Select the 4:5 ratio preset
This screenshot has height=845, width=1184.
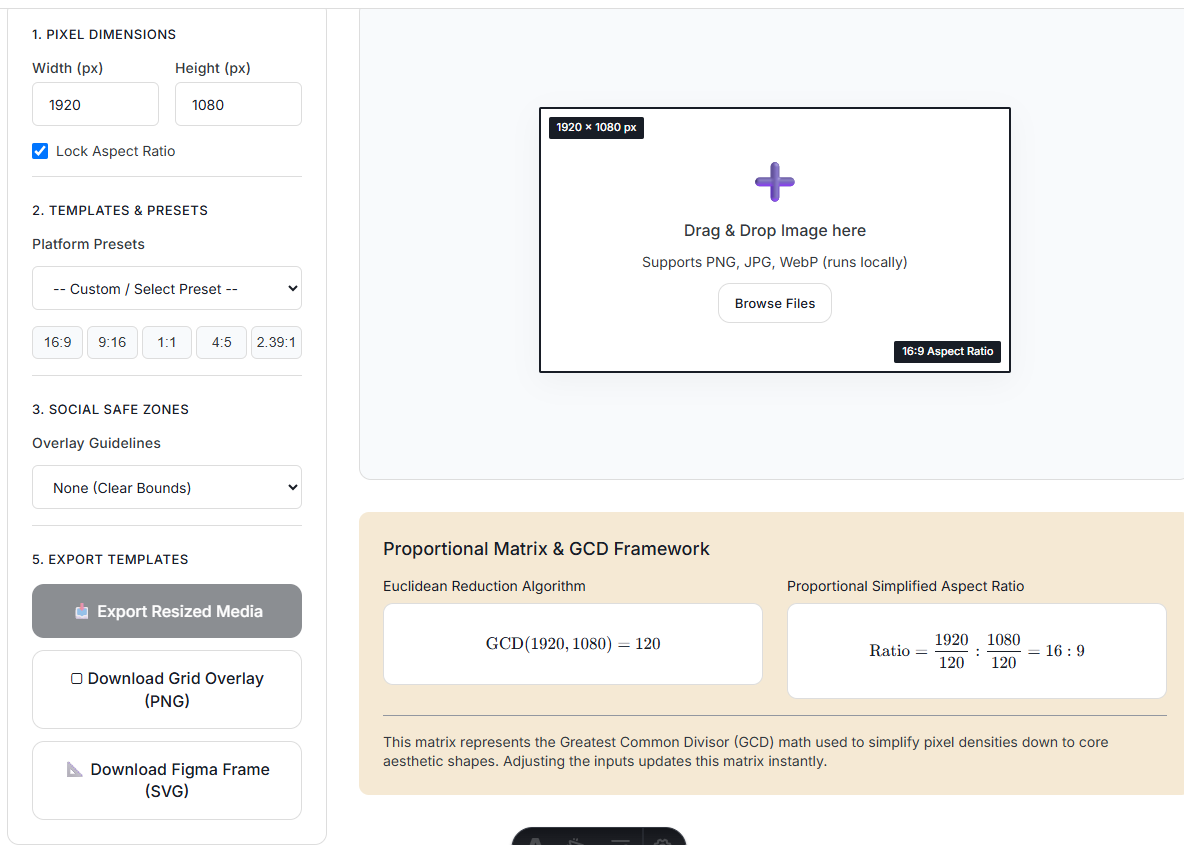click(x=221, y=342)
